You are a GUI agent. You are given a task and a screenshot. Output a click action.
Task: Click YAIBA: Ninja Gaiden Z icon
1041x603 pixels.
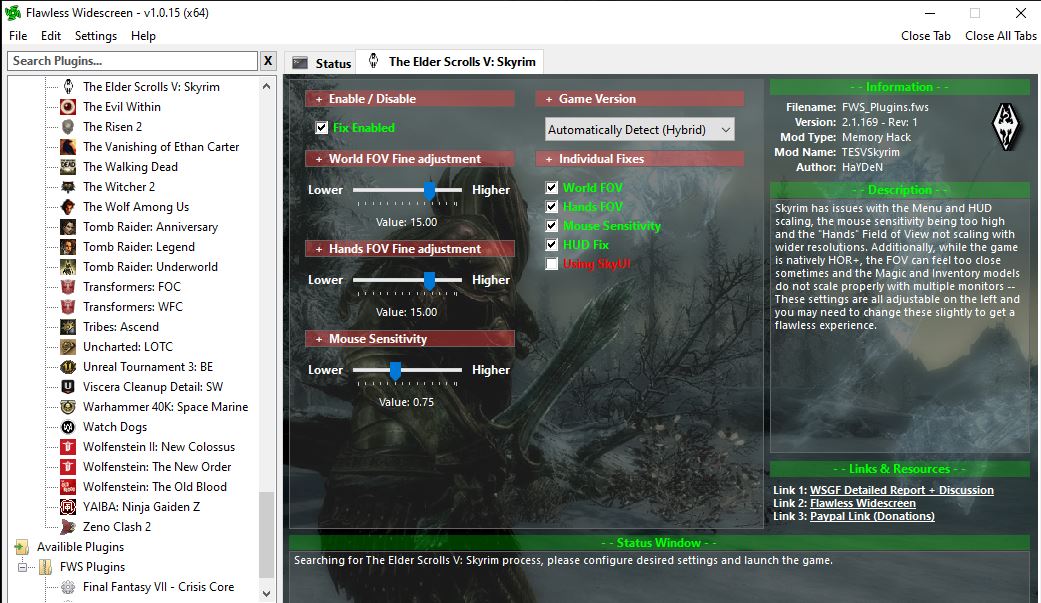(x=68, y=507)
